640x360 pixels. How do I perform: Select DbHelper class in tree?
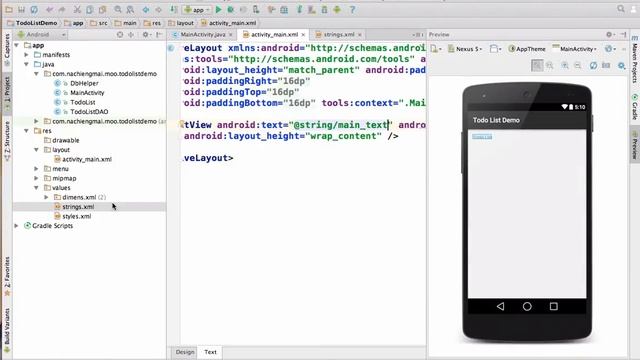(84, 83)
